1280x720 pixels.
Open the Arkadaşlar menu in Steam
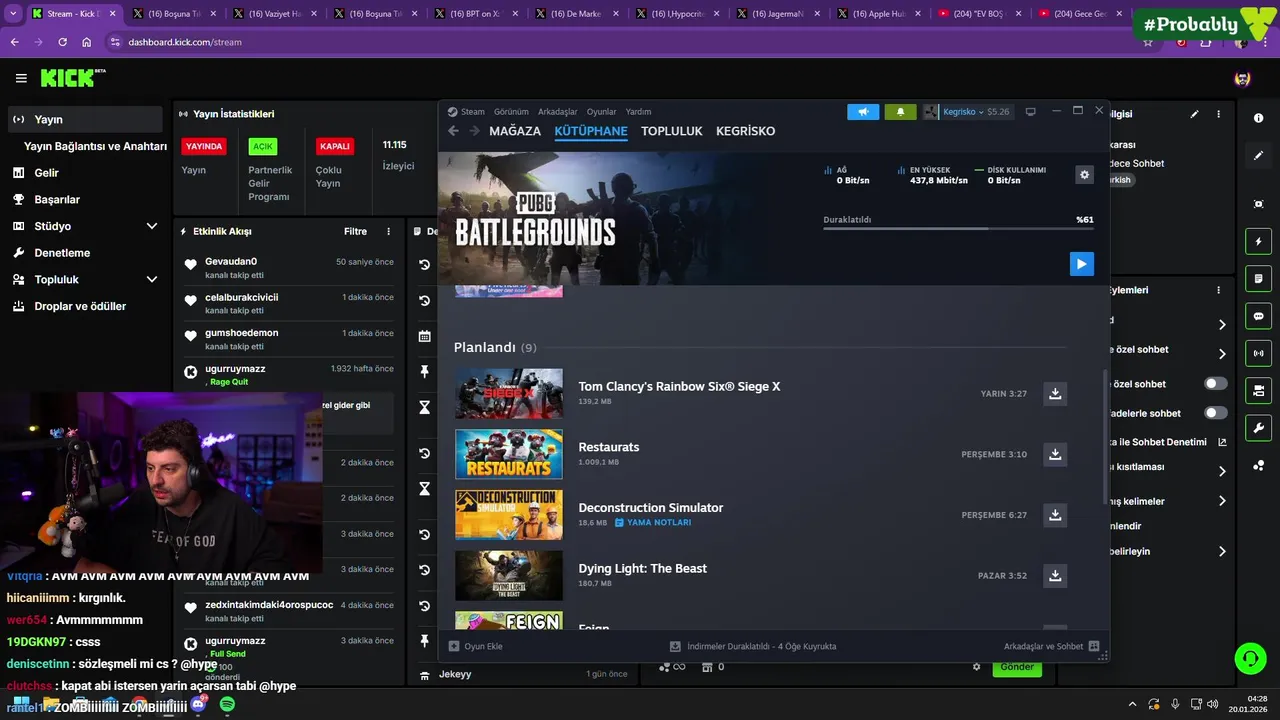point(558,112)
